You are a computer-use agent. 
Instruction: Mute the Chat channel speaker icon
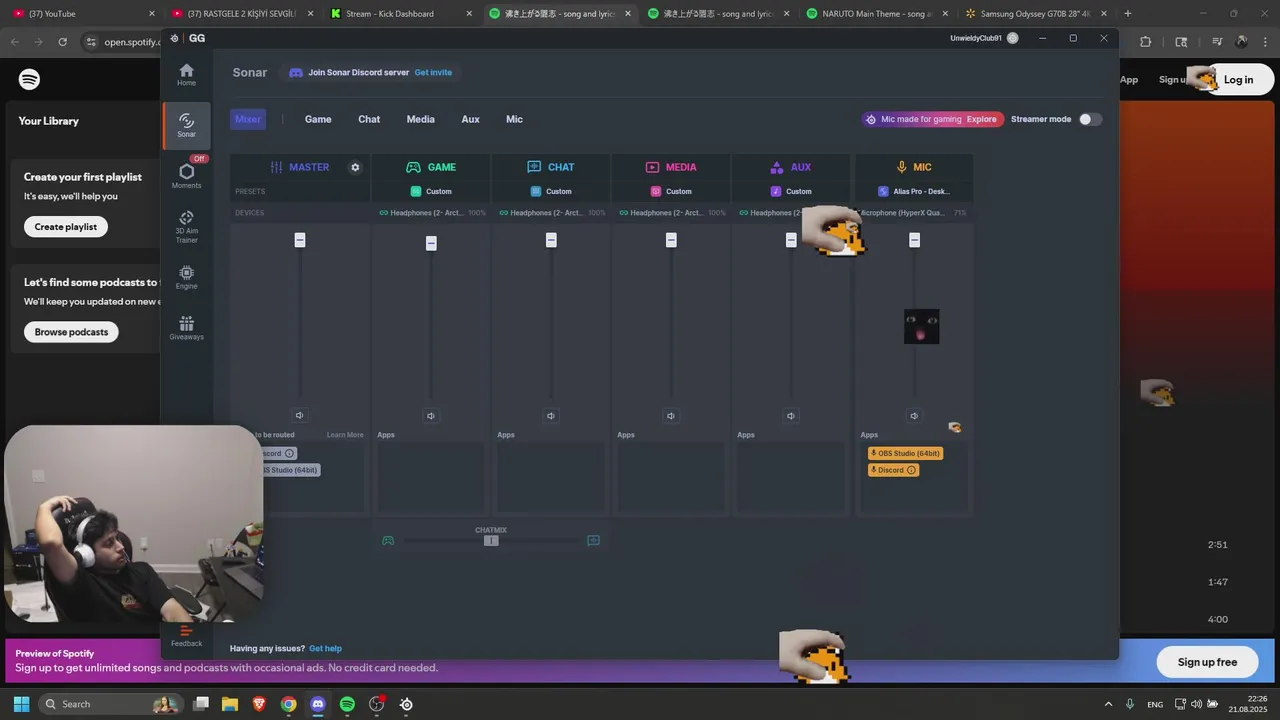[551, 415]
